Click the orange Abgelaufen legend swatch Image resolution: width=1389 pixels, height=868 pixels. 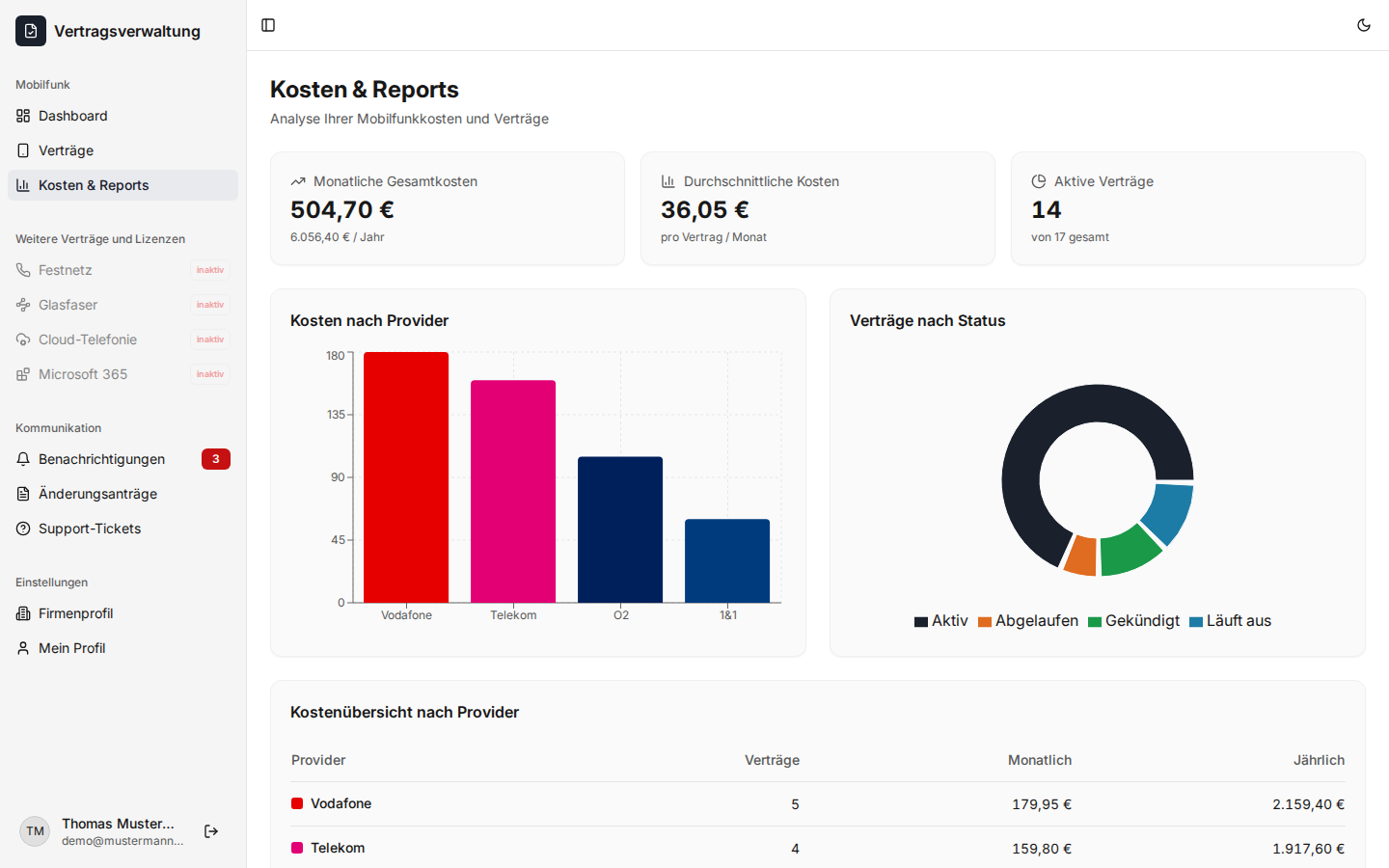pos(985,622)
